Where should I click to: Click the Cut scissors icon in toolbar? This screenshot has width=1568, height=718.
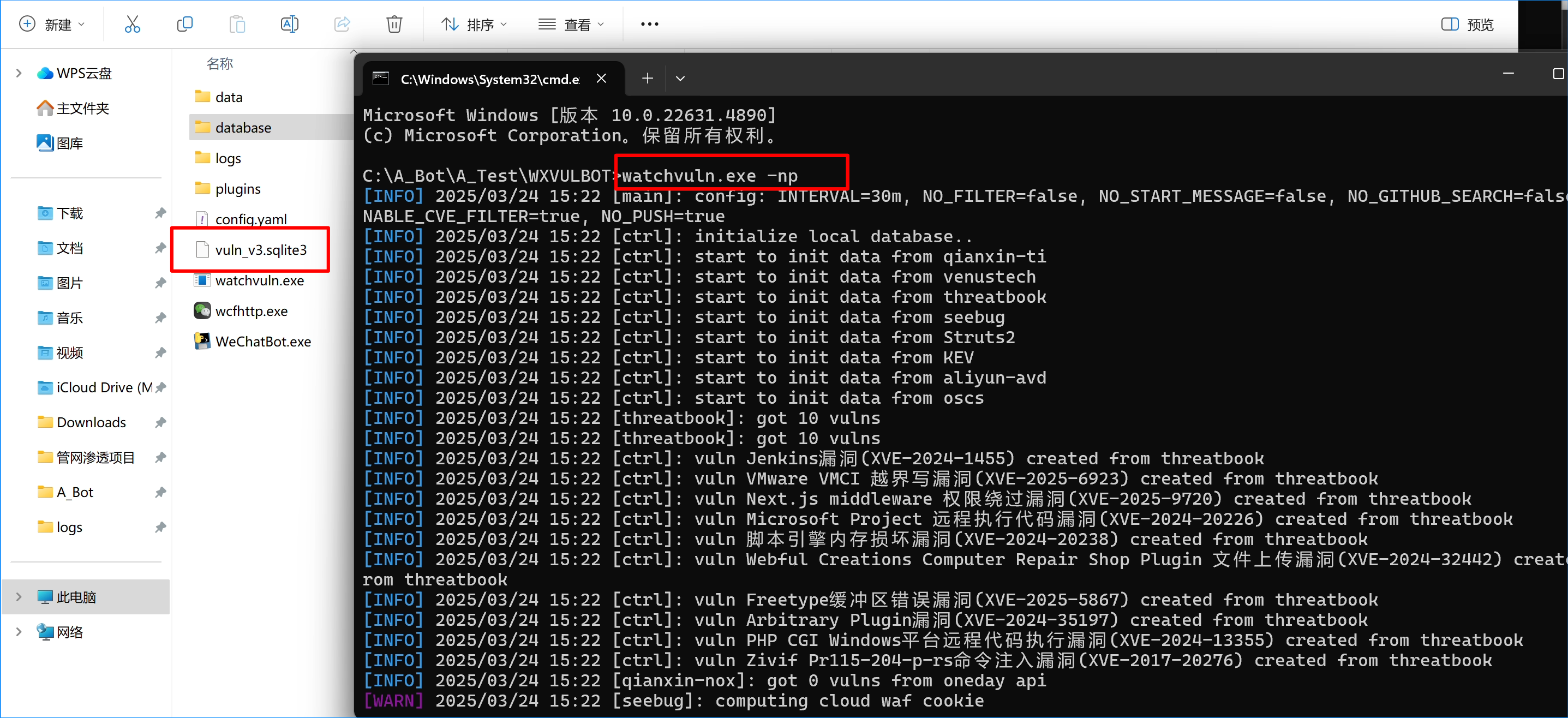pyautogui.click(x=132, y=25)
